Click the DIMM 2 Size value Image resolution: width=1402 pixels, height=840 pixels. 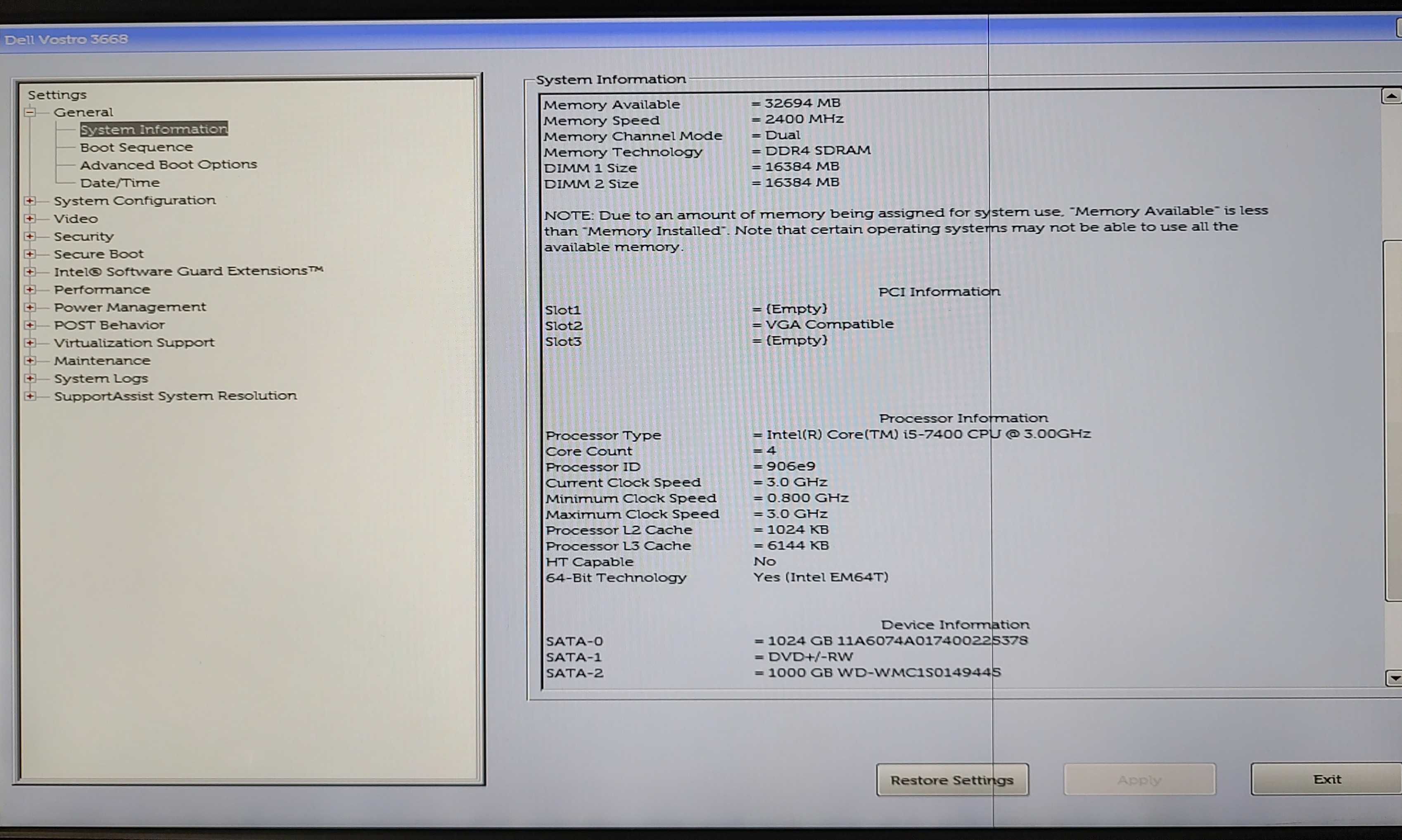point(802,182)
